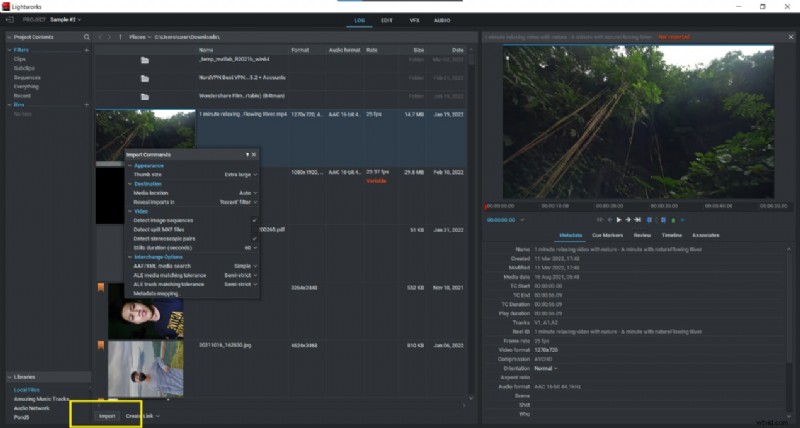800x428 pixels.
Task: Click the green insert icon in viewer
Action: [673, 220]
